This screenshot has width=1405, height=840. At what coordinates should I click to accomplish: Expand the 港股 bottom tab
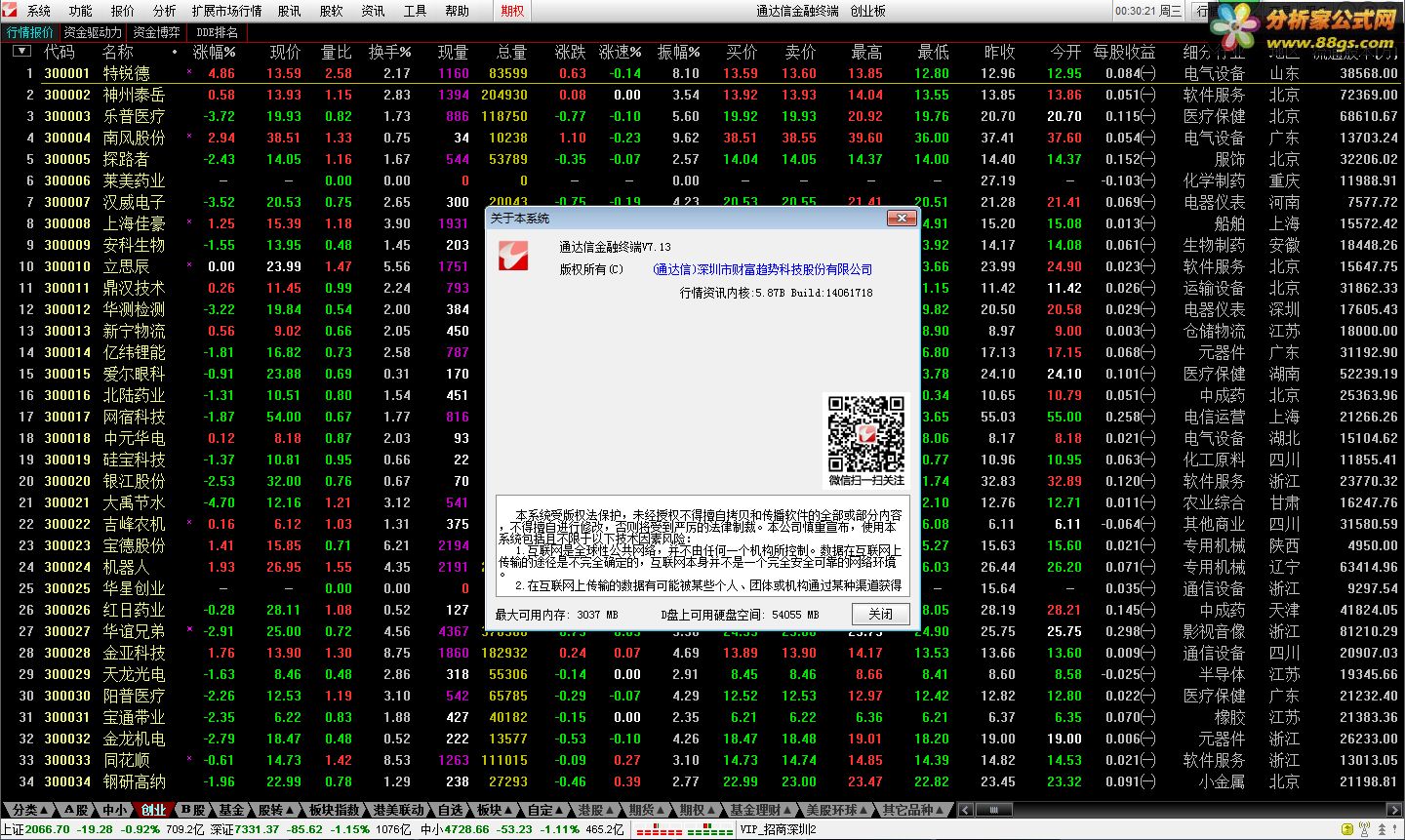tap(594, 810)
